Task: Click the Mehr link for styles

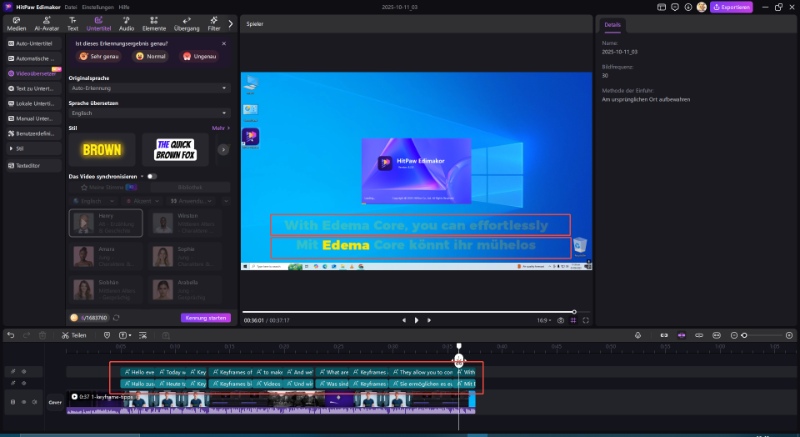Action: pos(220,128)
